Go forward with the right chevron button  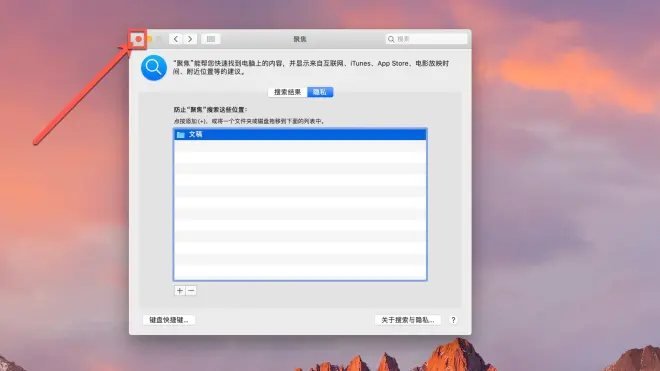(190, 39)
